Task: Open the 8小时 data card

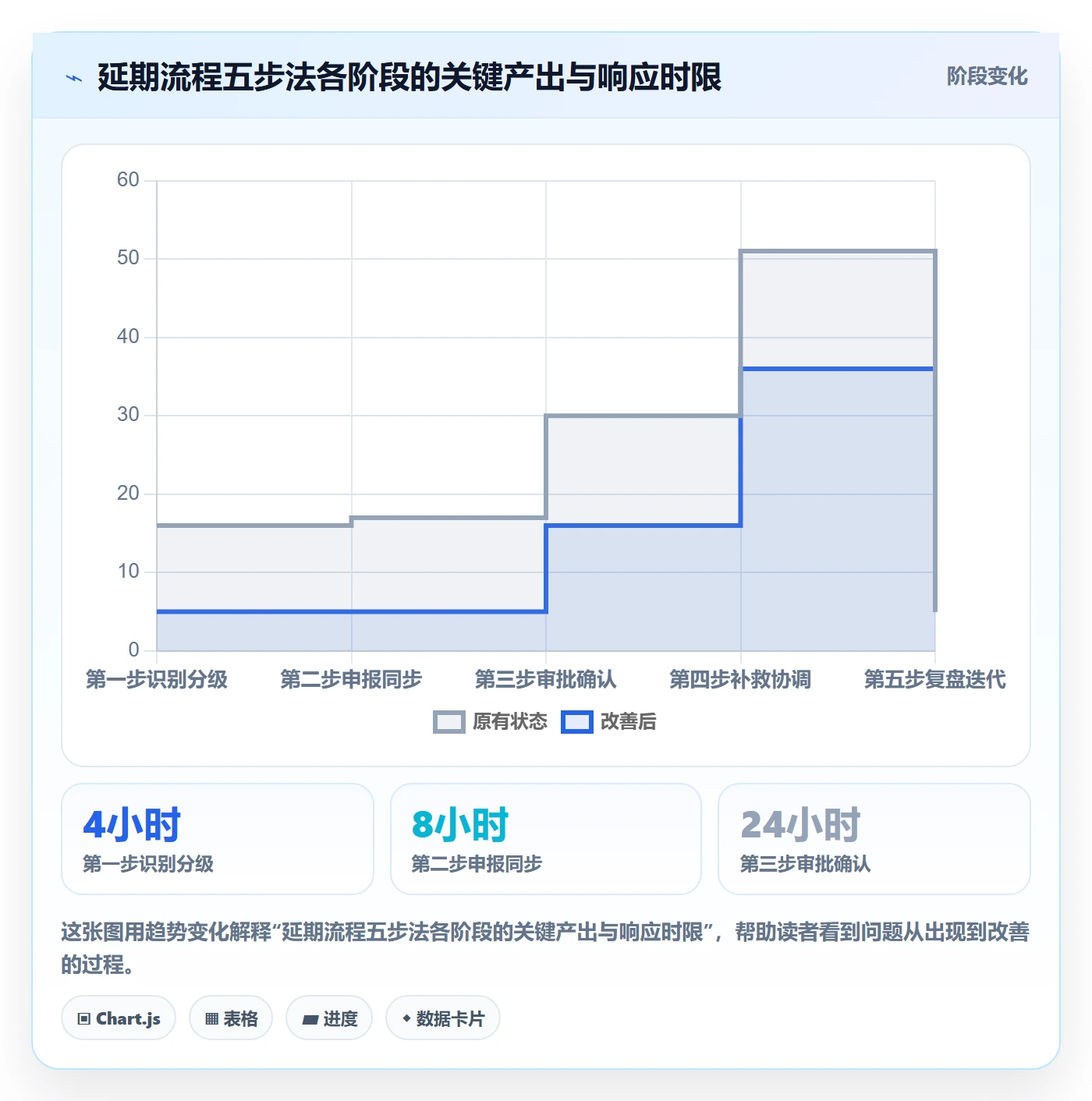Action: [546, 839]
